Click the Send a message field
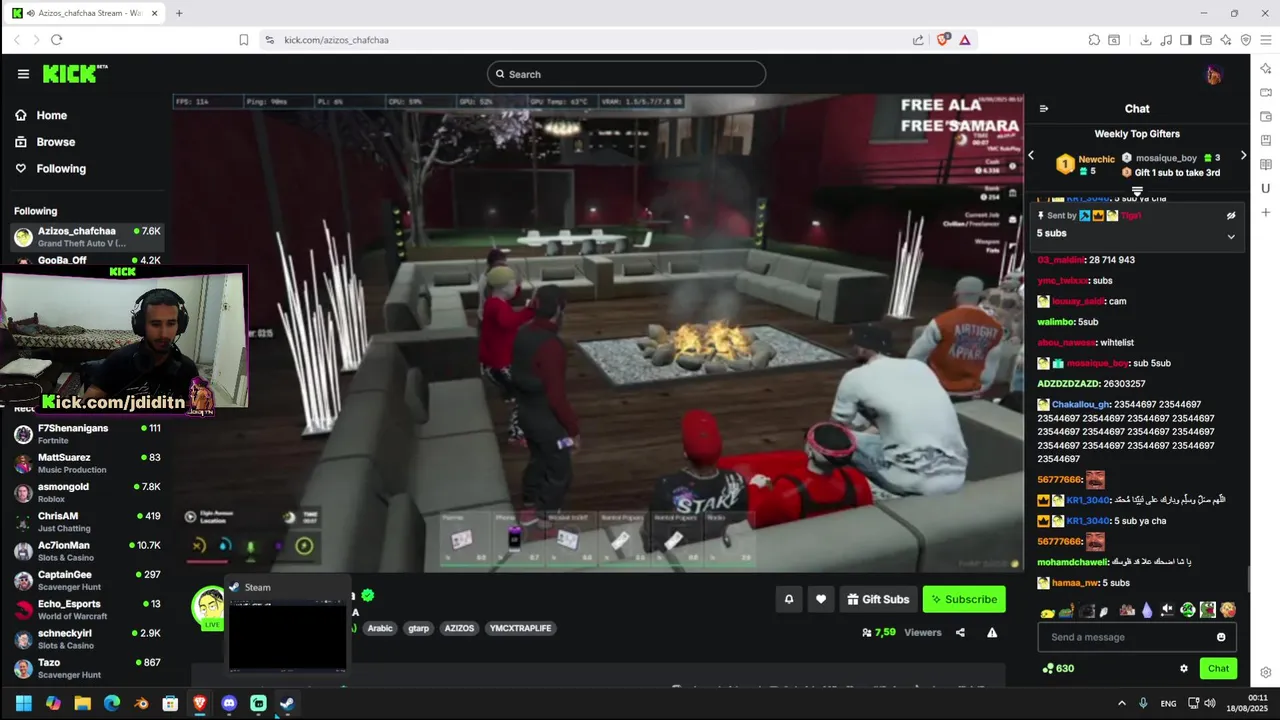 pos(1128,637)
